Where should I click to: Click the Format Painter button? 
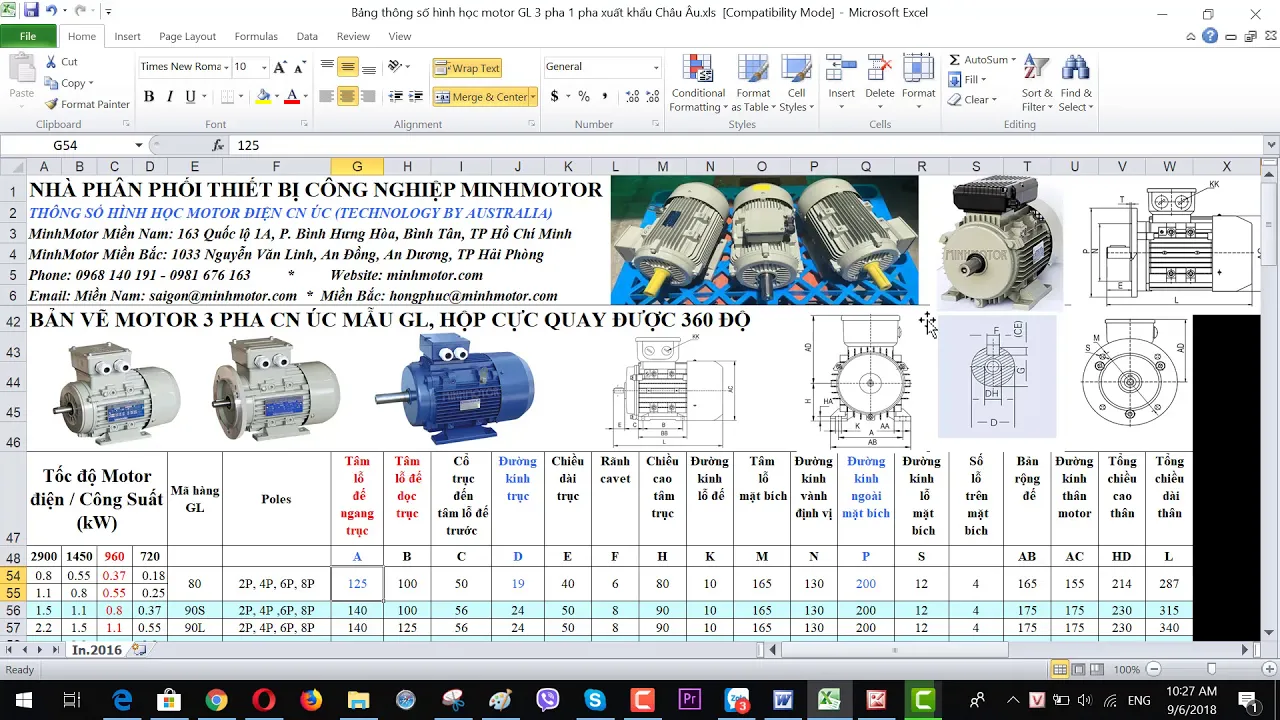tap(87, 104)
